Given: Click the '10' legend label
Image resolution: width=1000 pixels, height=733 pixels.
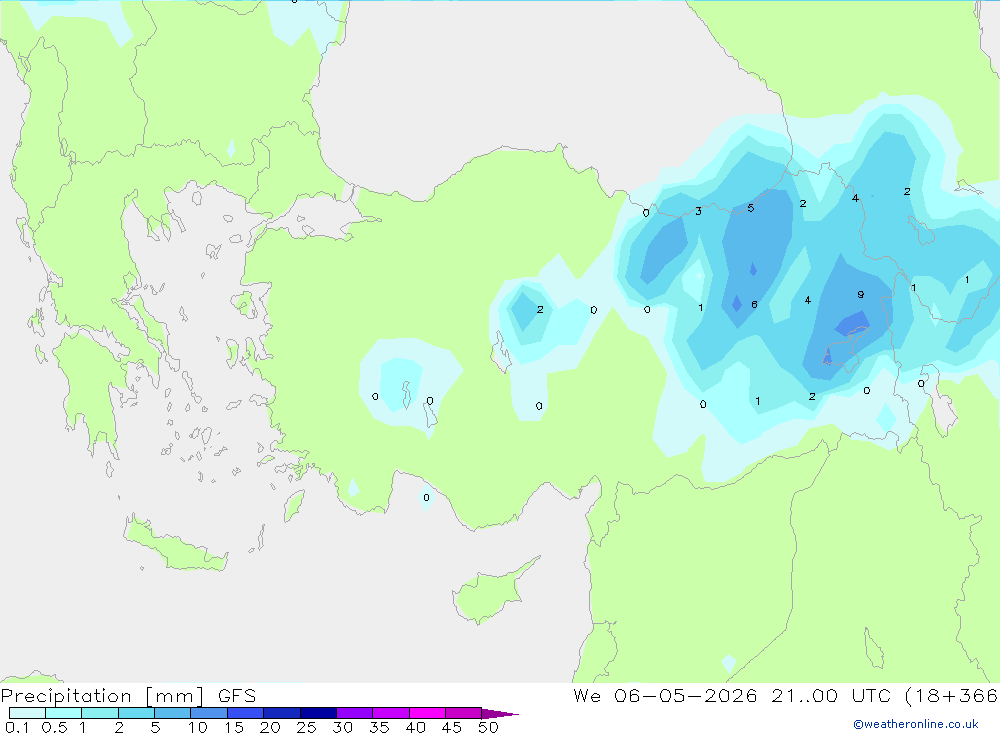Looking at the screenshot, I should point(198,727).
